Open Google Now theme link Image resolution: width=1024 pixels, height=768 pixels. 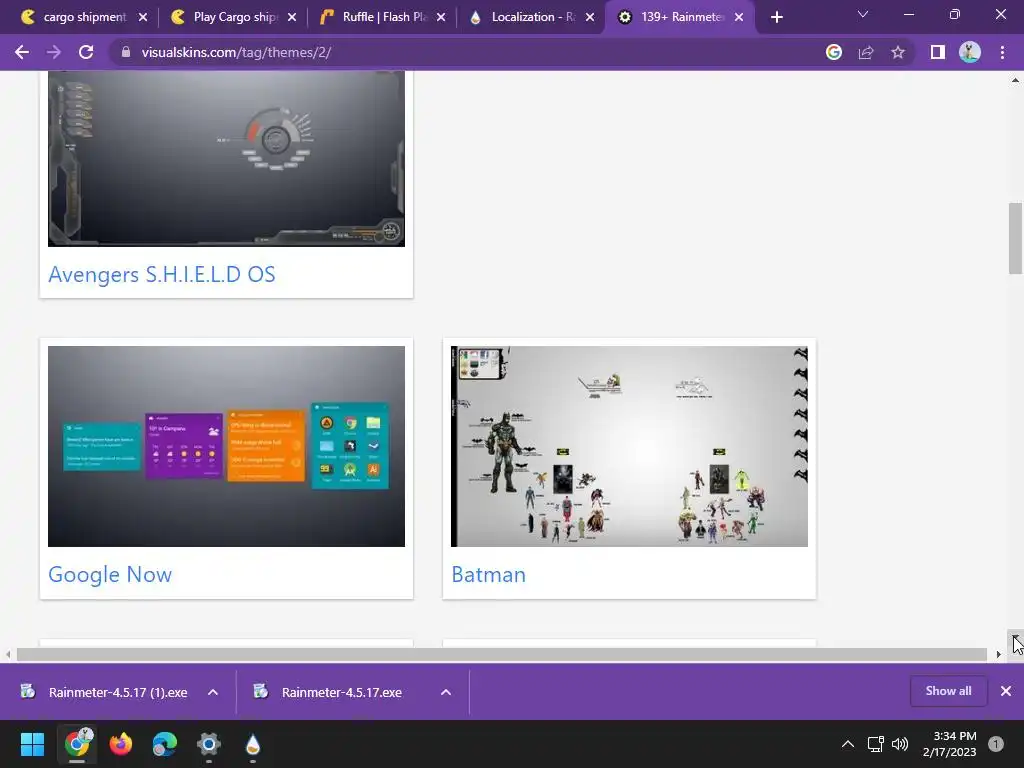pos(110,575)
